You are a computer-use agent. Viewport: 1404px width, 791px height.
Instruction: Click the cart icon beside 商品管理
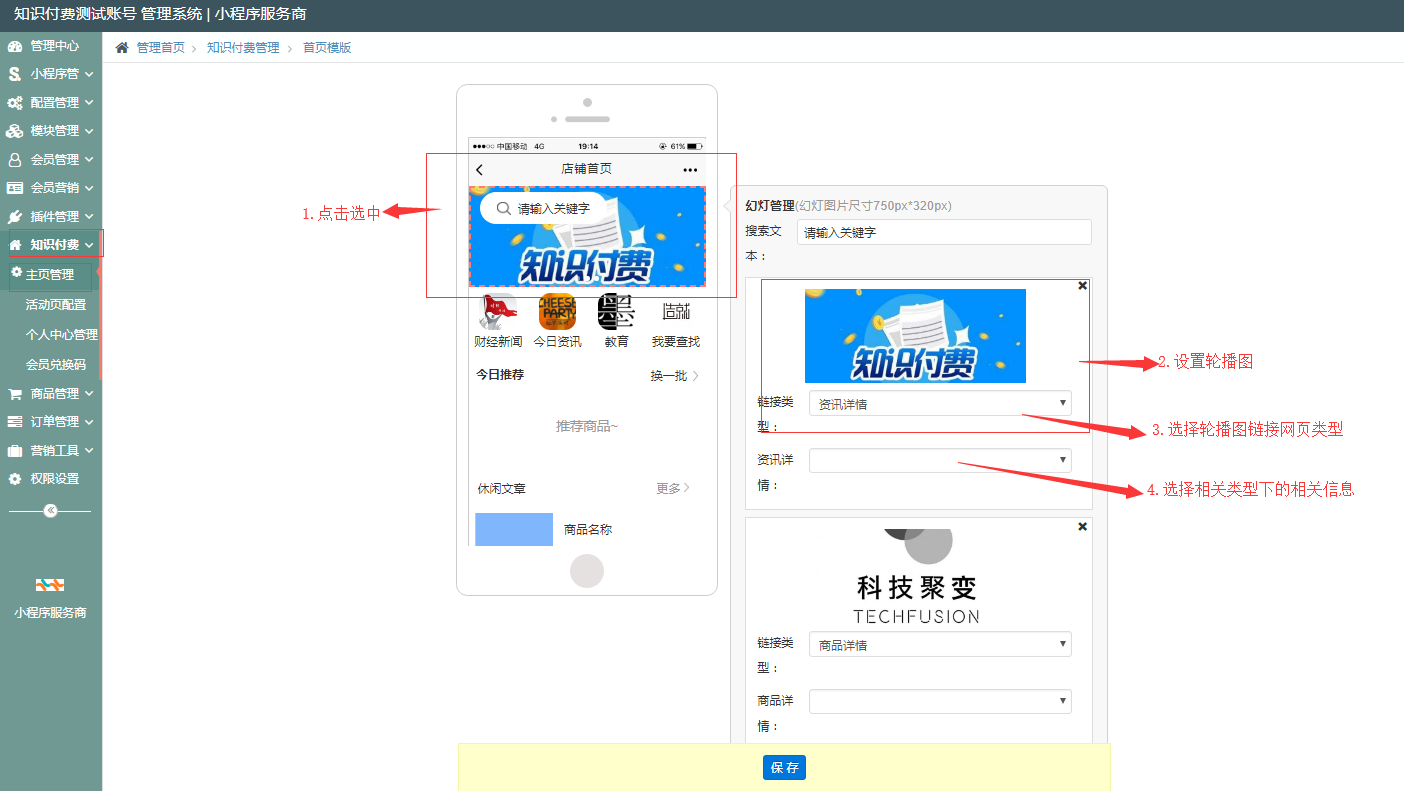pyautogui.click(x=15, y=394)
